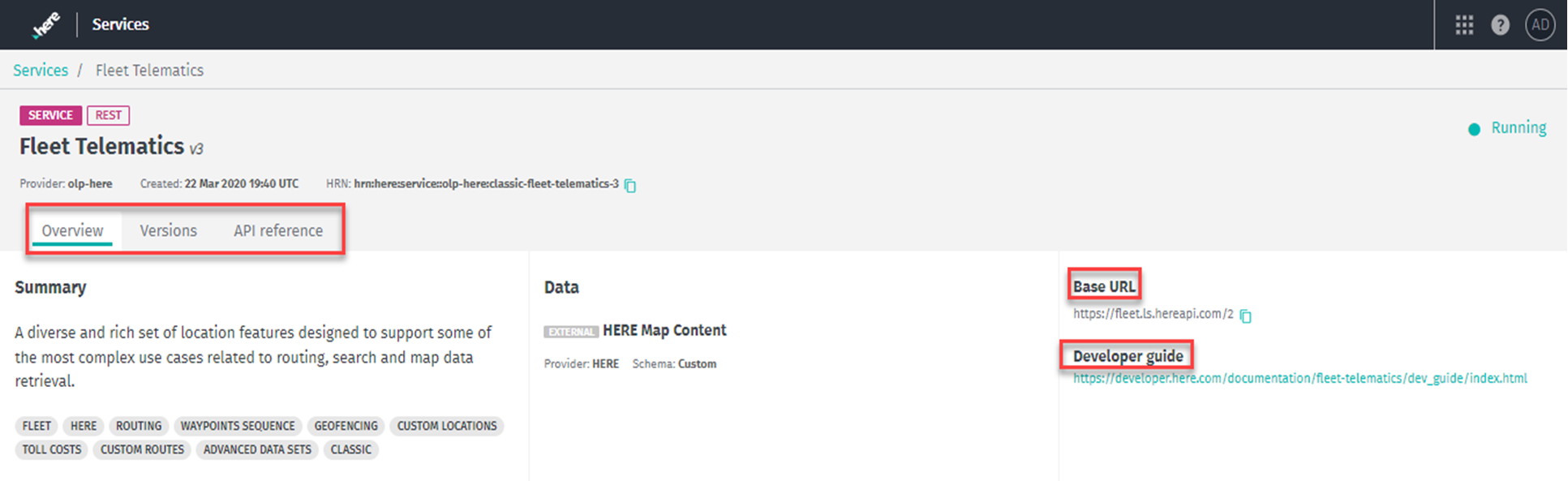Click the 'Fleet Telematics' breadcrumb text
This screenshot has height=481, width=1568.
coord(149,71)
